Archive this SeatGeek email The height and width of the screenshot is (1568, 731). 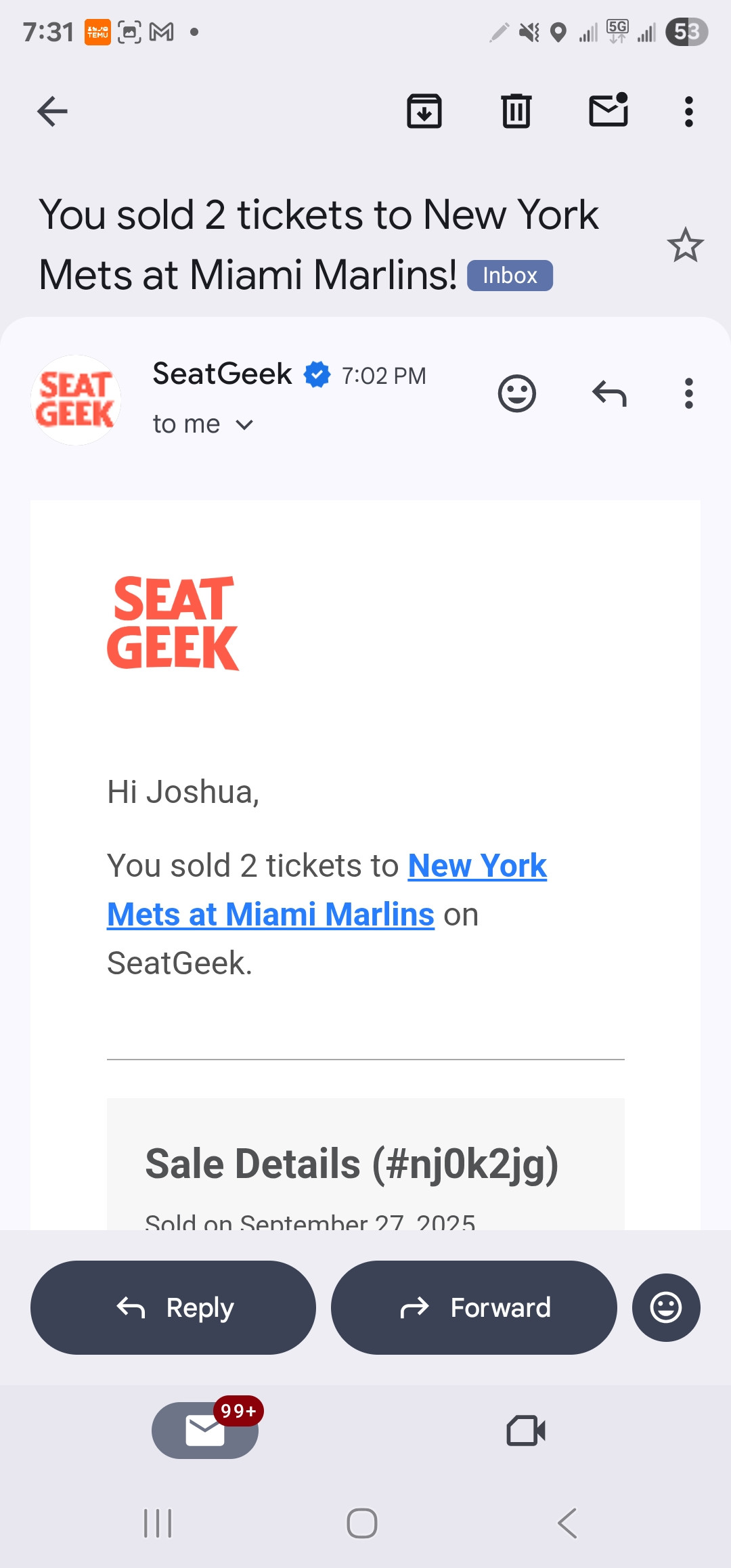424,112
